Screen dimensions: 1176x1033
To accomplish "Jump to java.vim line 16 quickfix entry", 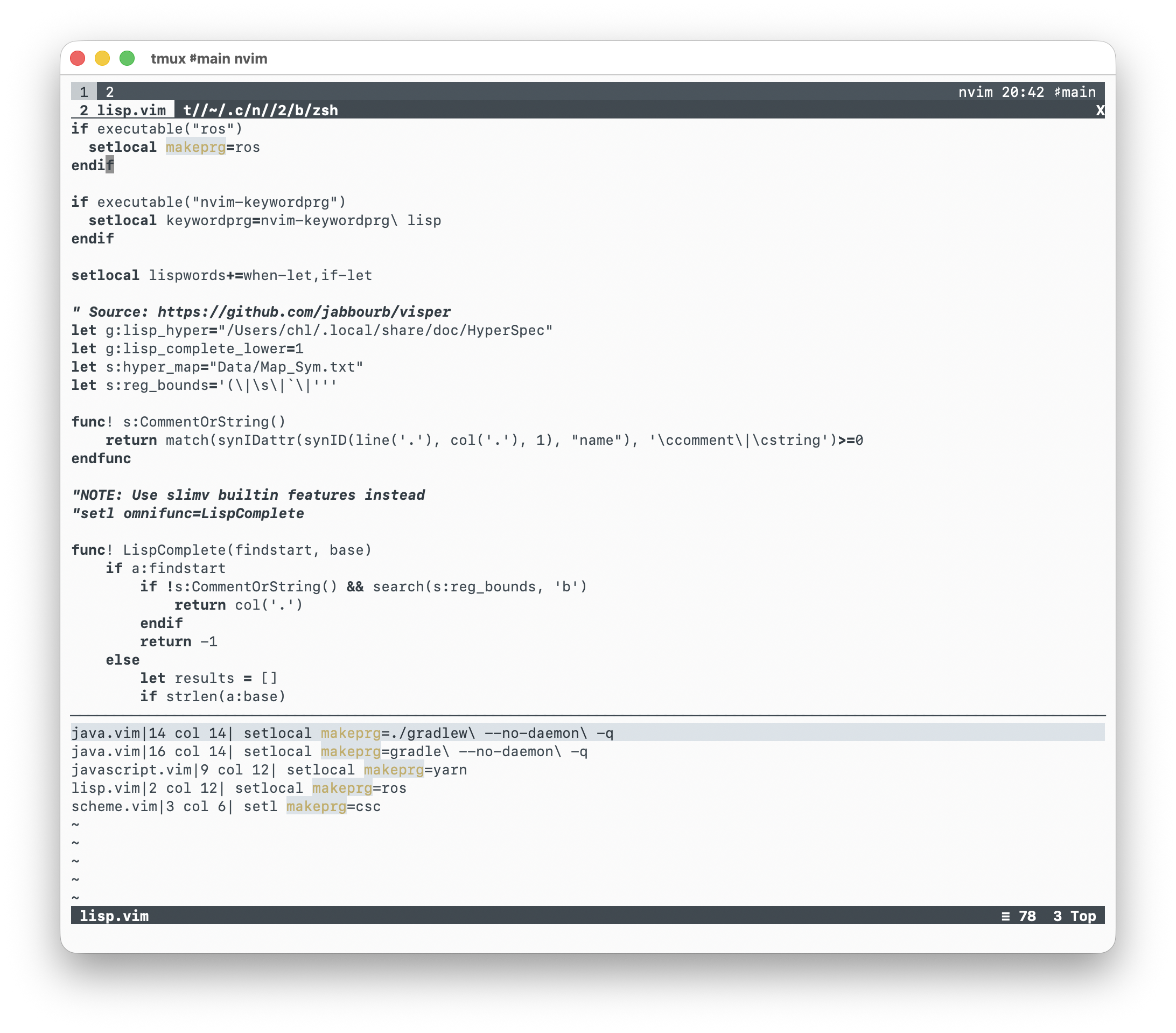I will coord(329,751).
